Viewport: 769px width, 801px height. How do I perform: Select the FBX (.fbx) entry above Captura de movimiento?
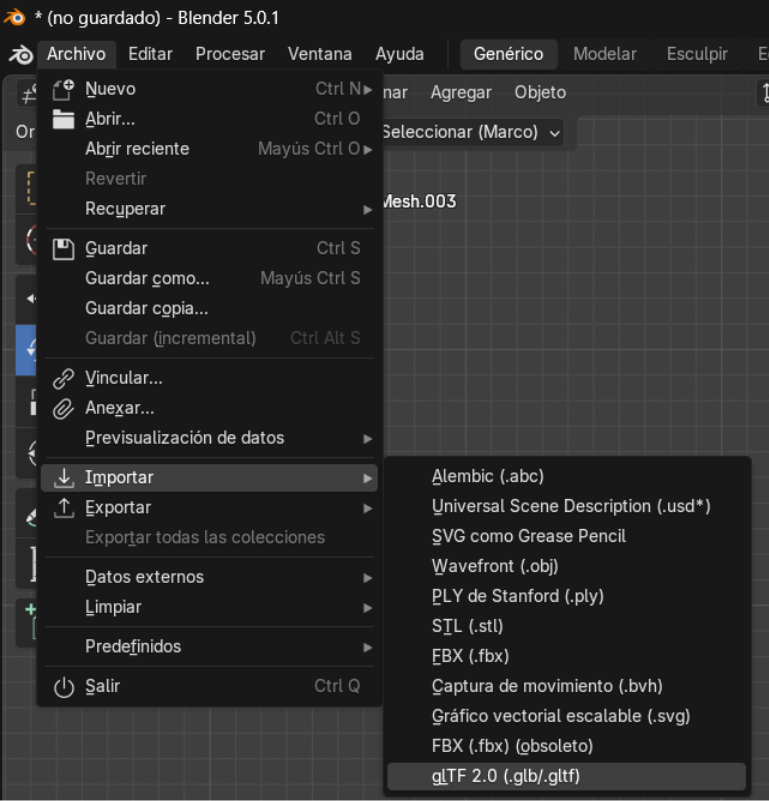pos(567,656)
